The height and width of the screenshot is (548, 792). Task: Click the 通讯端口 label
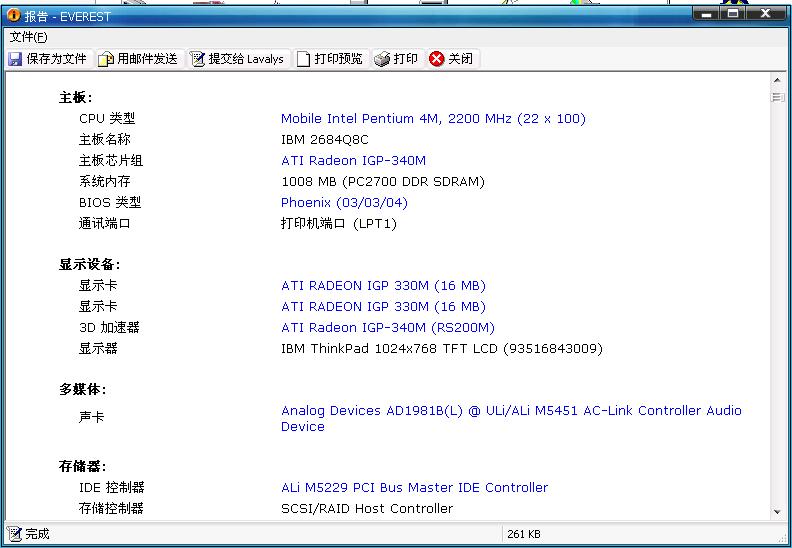[105, 224]
